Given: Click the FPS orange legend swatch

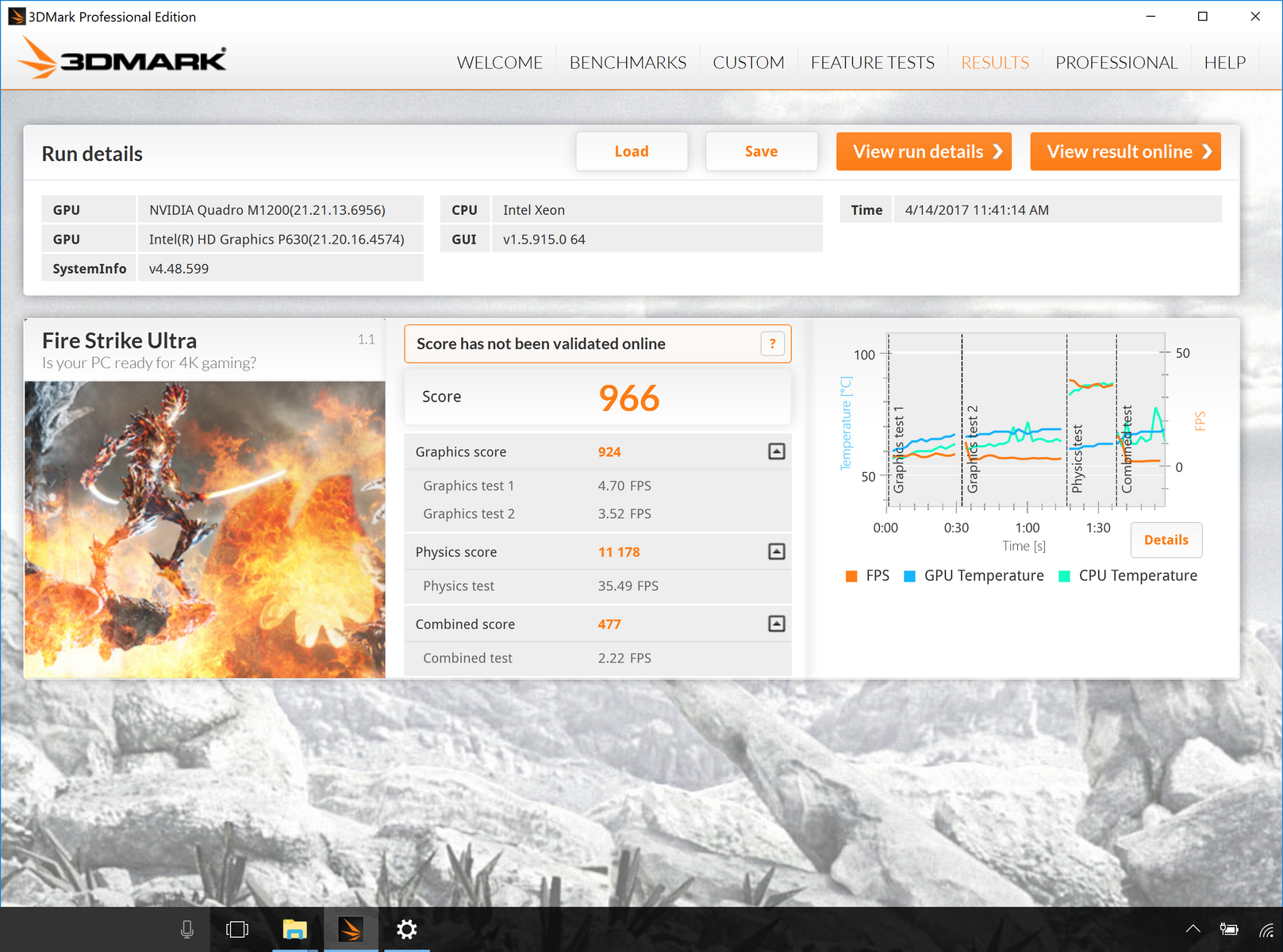Looking at the screenshot, I should pos(851,576).
